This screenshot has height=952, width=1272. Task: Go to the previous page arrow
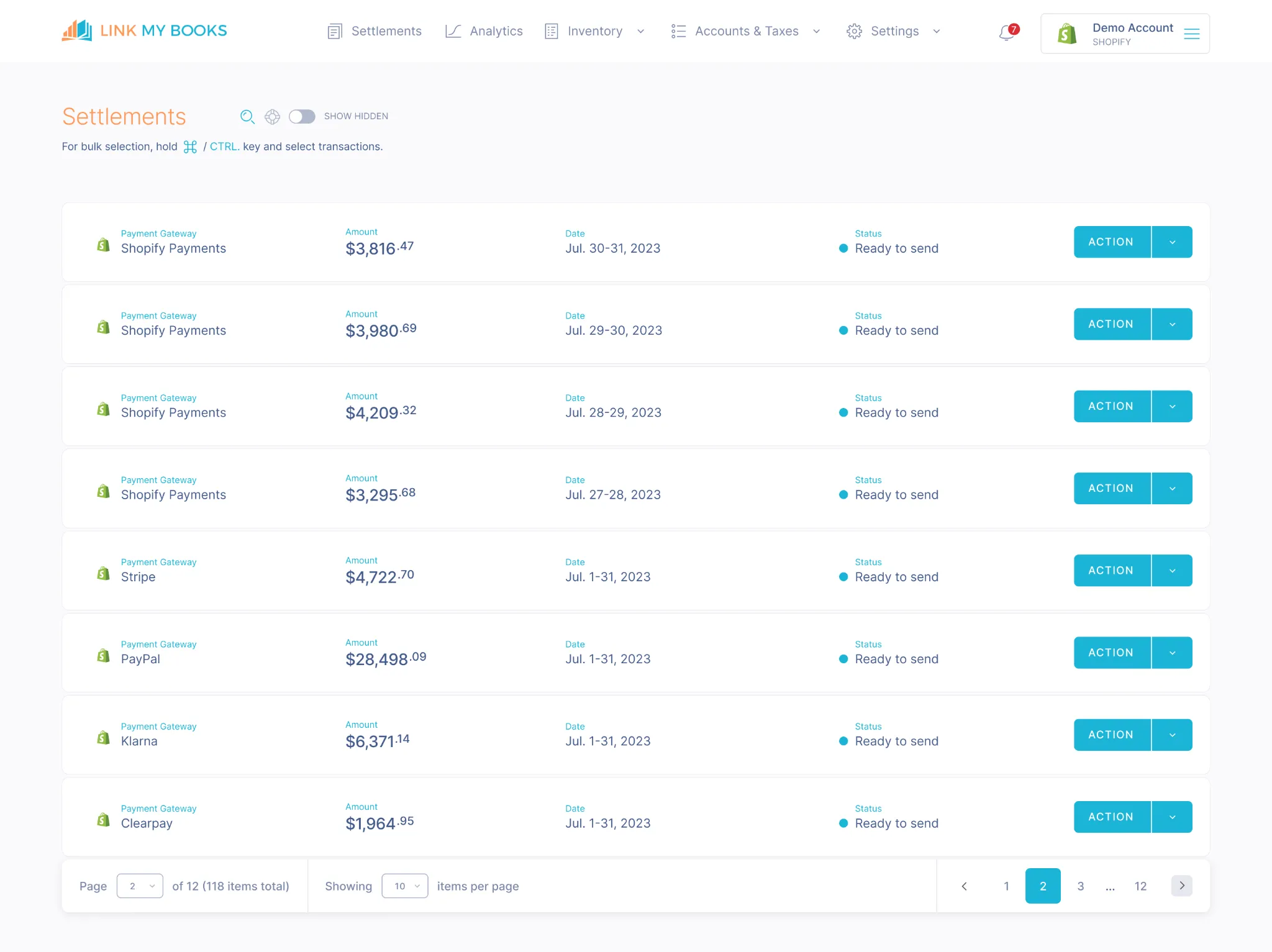tap(964, 886)
